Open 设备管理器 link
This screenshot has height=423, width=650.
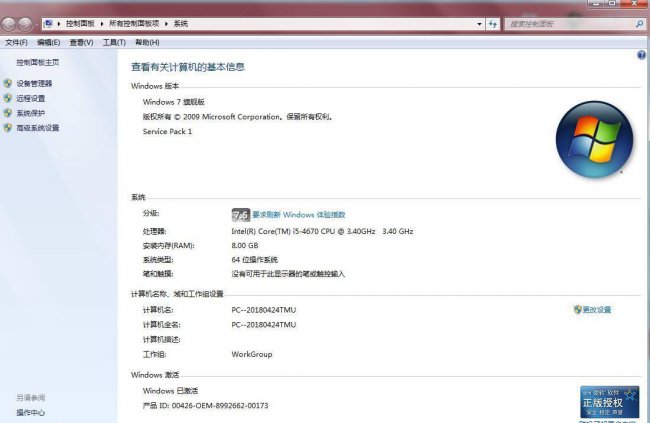click(34, 83)
